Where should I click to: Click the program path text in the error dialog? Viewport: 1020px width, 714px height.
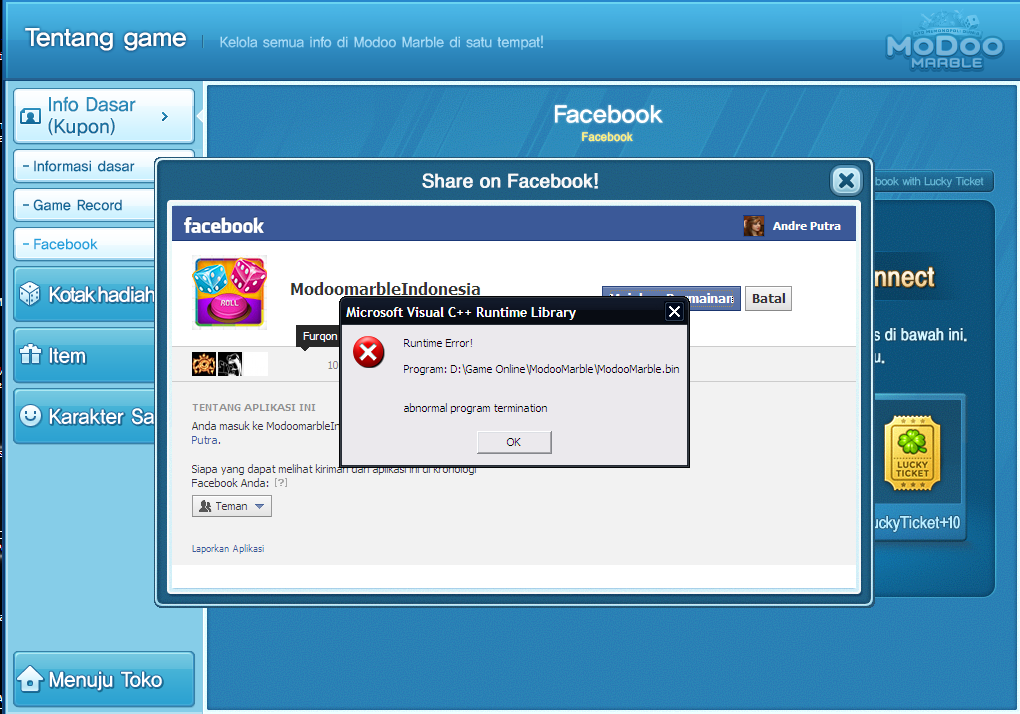pos(541,369)
